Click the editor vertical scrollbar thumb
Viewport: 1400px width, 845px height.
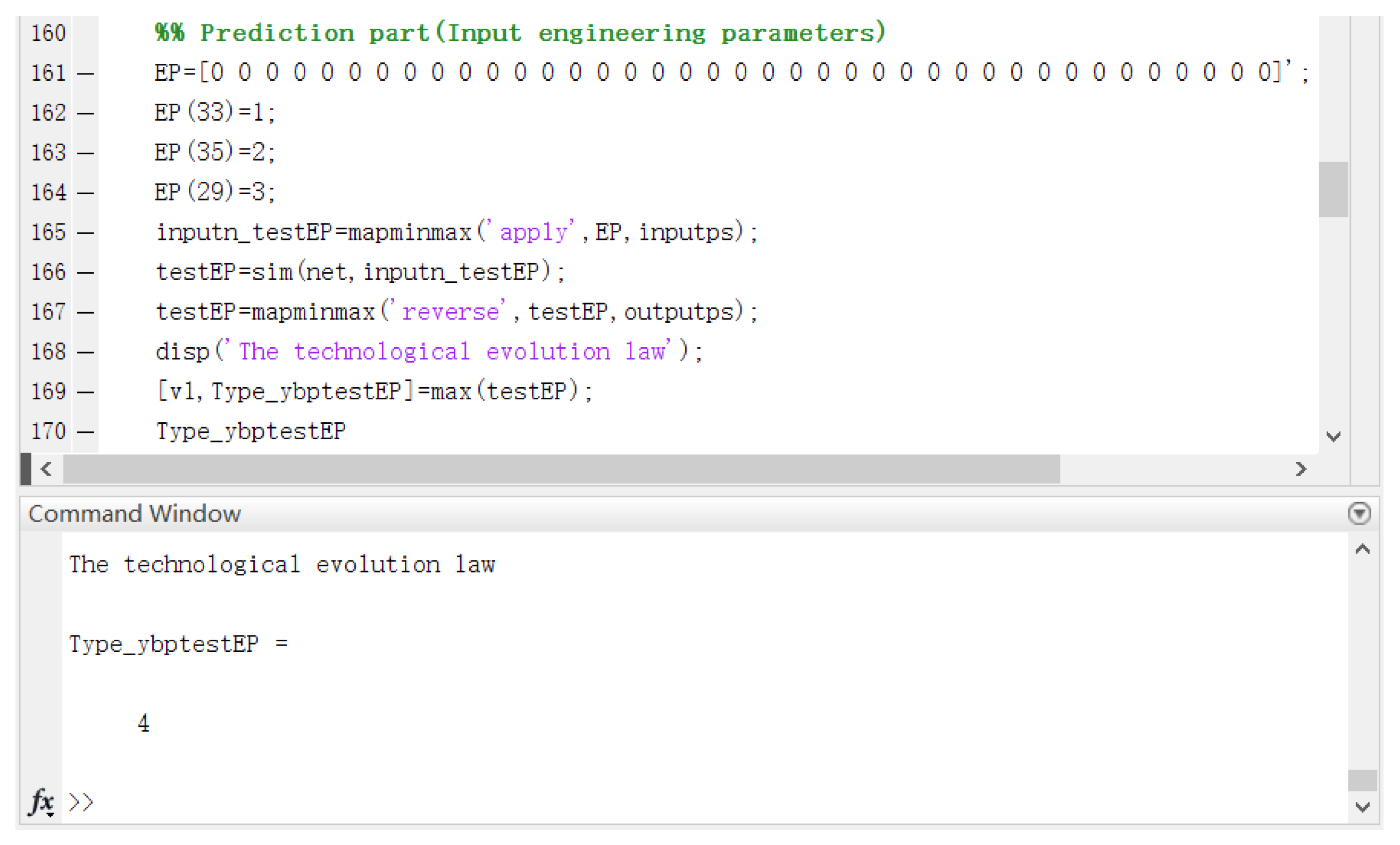click(x=1333, y=189)
